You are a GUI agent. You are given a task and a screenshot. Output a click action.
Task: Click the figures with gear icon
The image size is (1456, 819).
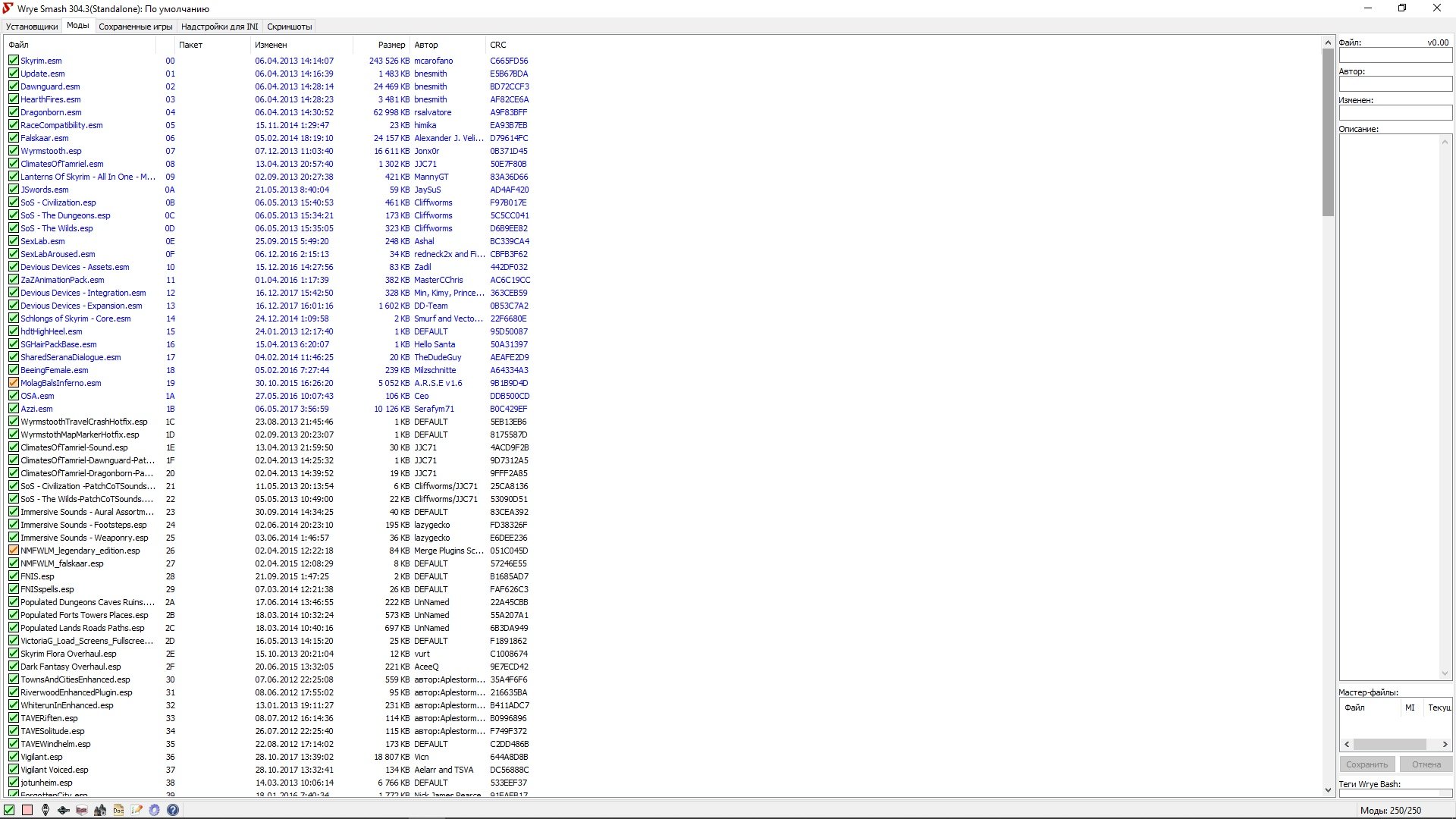pyautogui.click(x=100, y=810)
